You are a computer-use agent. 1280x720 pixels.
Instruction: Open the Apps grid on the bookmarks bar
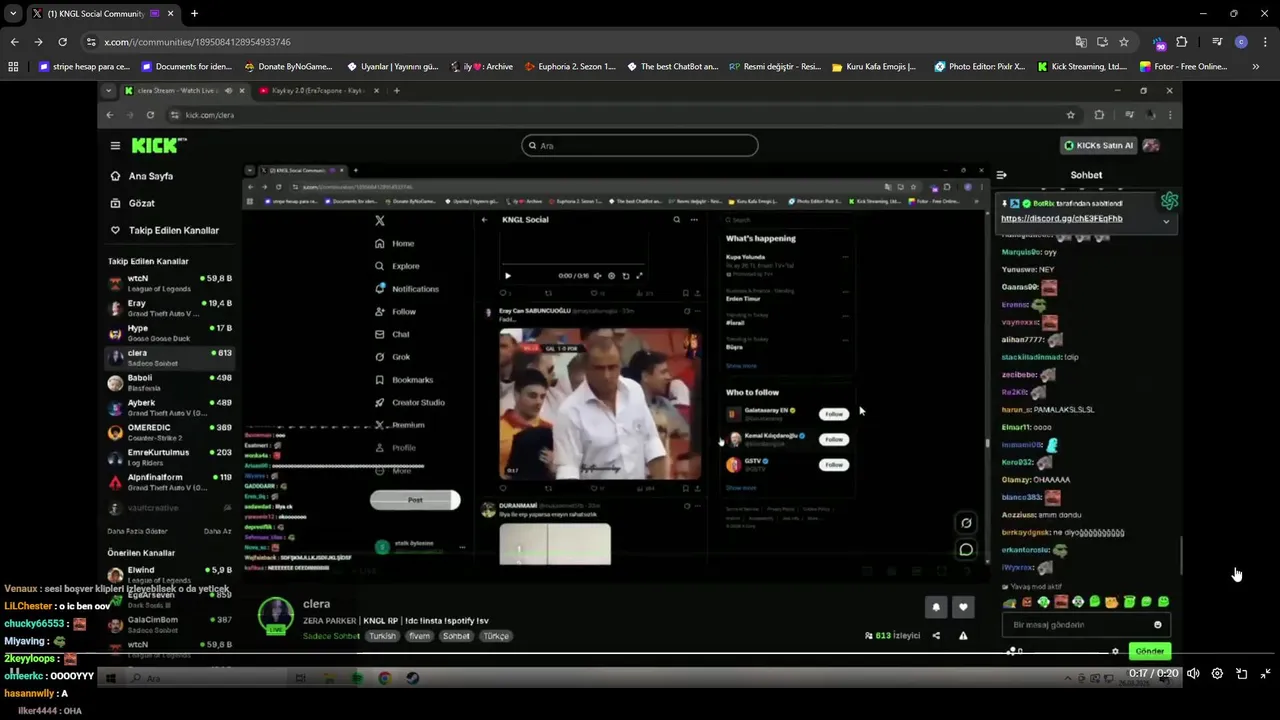13,67
